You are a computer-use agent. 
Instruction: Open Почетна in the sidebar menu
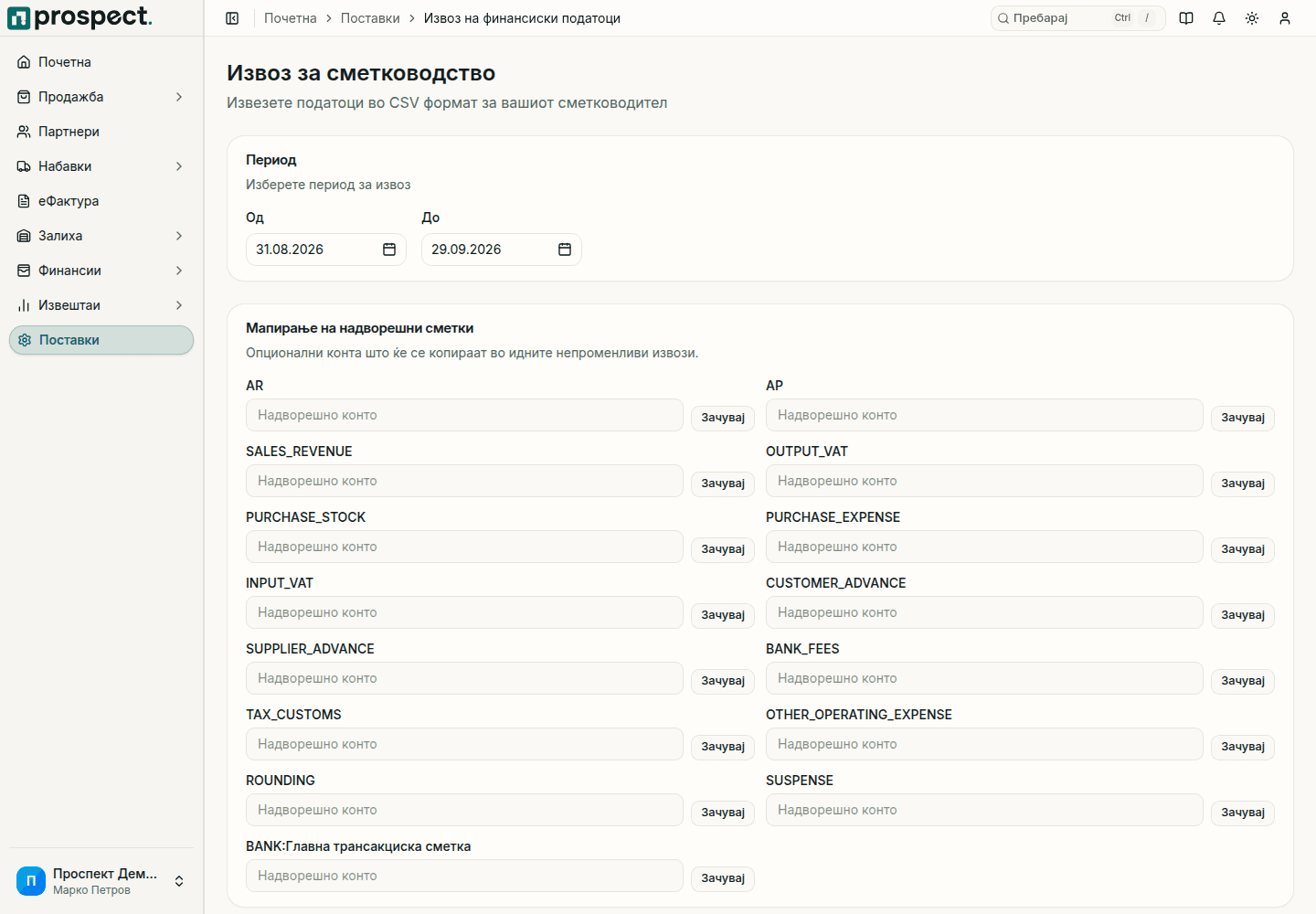coord(101,62)
